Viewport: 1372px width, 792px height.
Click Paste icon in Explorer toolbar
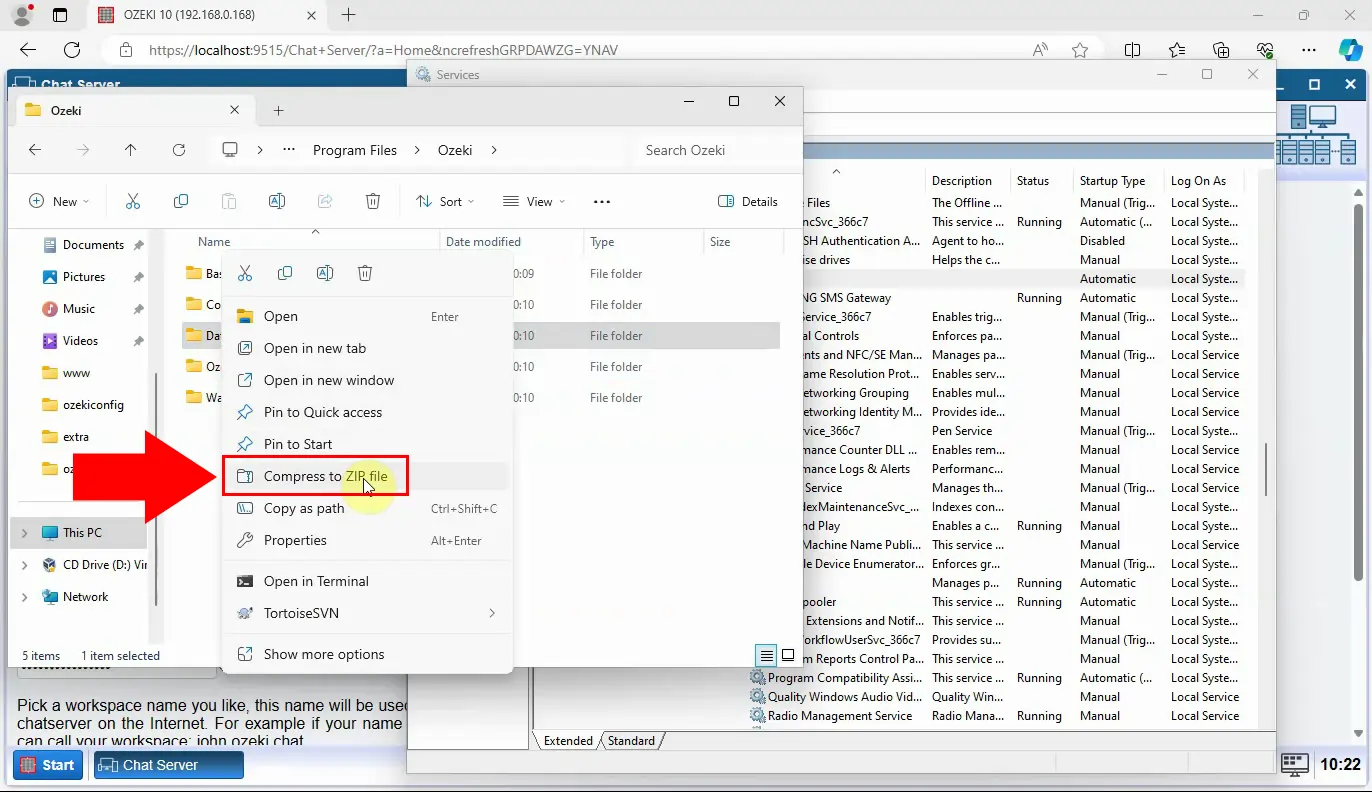point(229,201)
